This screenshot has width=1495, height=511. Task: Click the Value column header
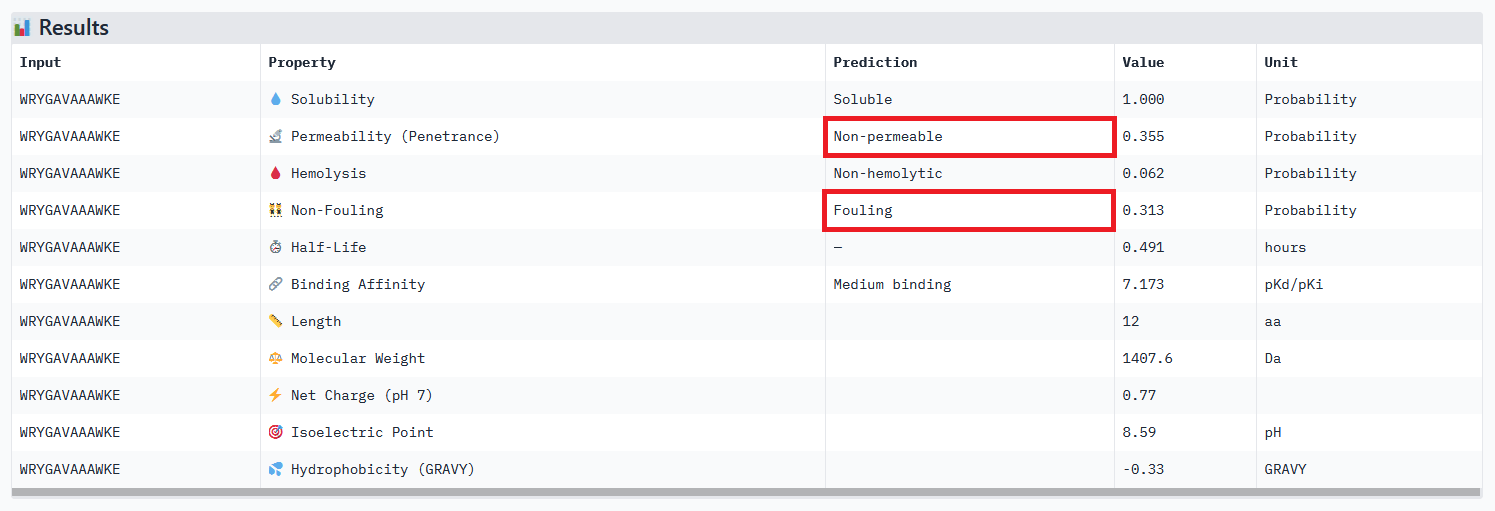pos(1143,62)
